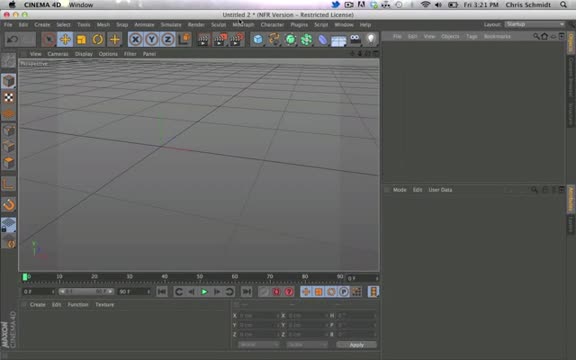Add a camera object
The width and height of the screenshot is (576, 360).
(355, 39)
